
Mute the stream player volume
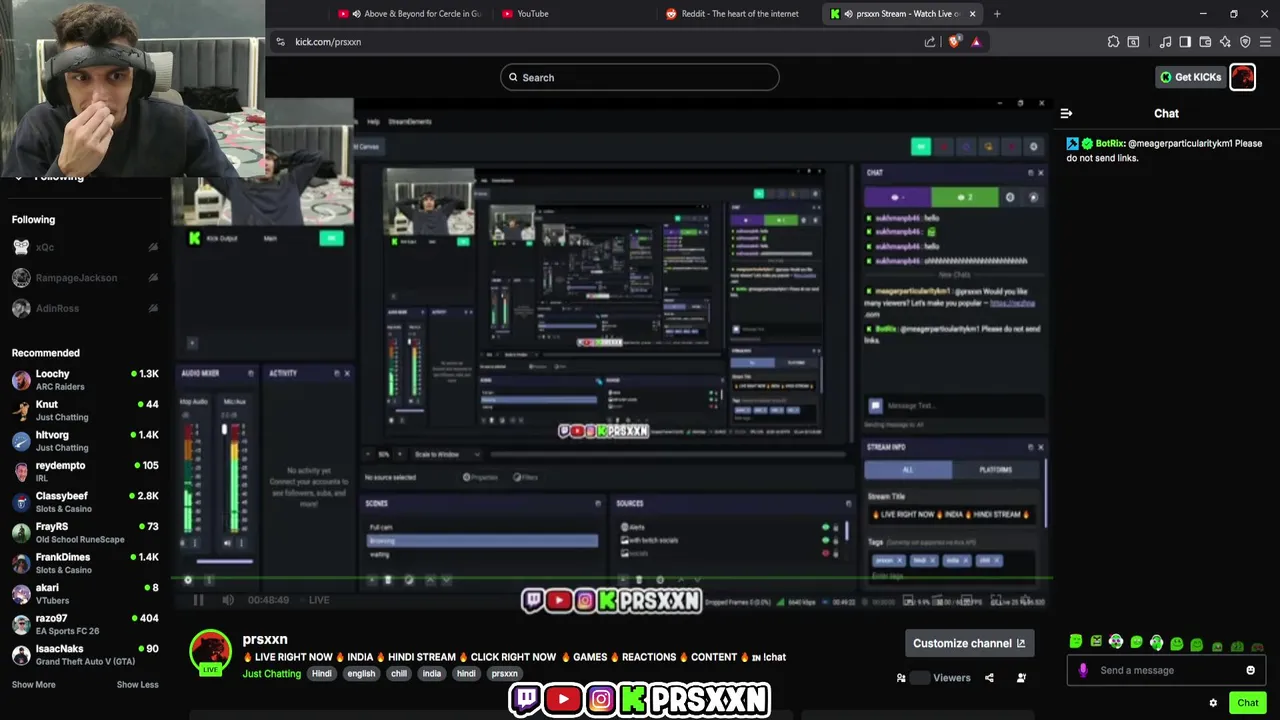click(228, 600)
